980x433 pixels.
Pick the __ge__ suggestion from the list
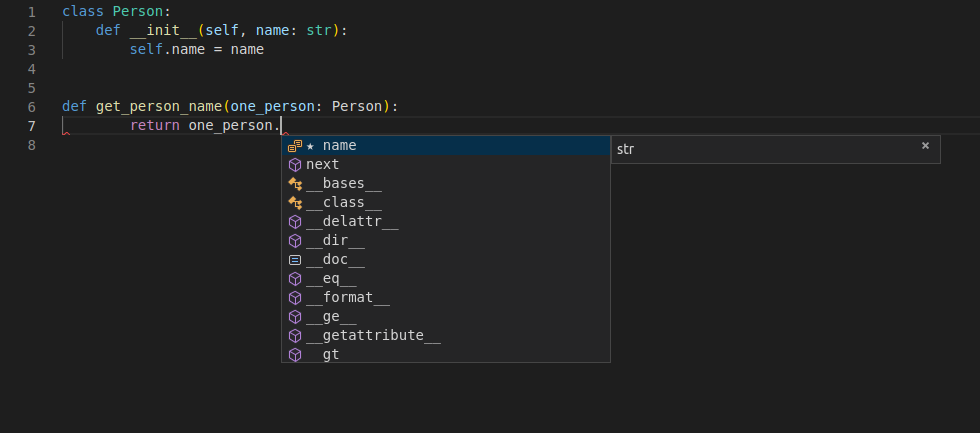pyautogui.click(x=331, y=317)
